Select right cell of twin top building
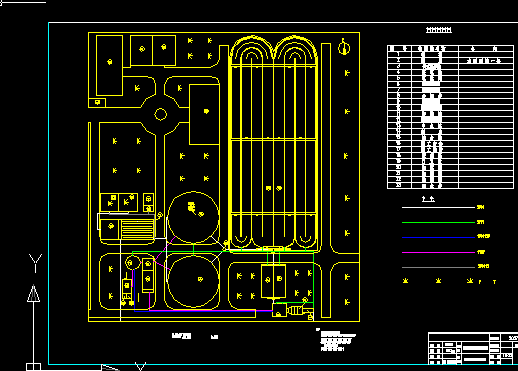Image resolution: width=518 pixels, height=371 pixels. point(164,50)
